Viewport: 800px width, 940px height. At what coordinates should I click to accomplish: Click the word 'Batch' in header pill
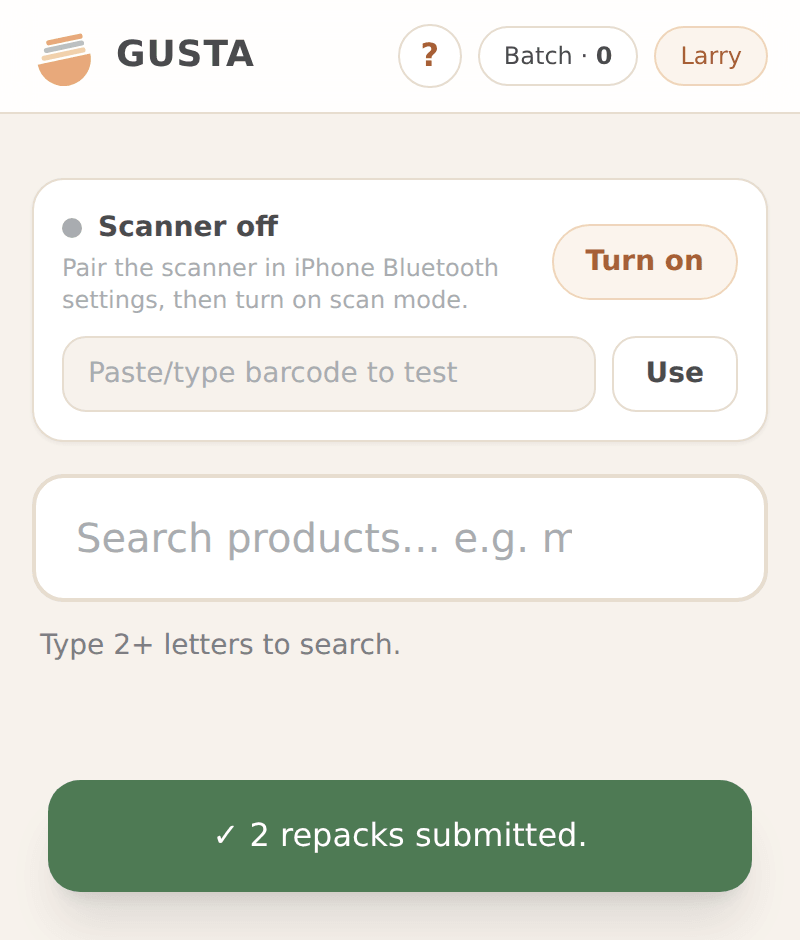[538, 56]
